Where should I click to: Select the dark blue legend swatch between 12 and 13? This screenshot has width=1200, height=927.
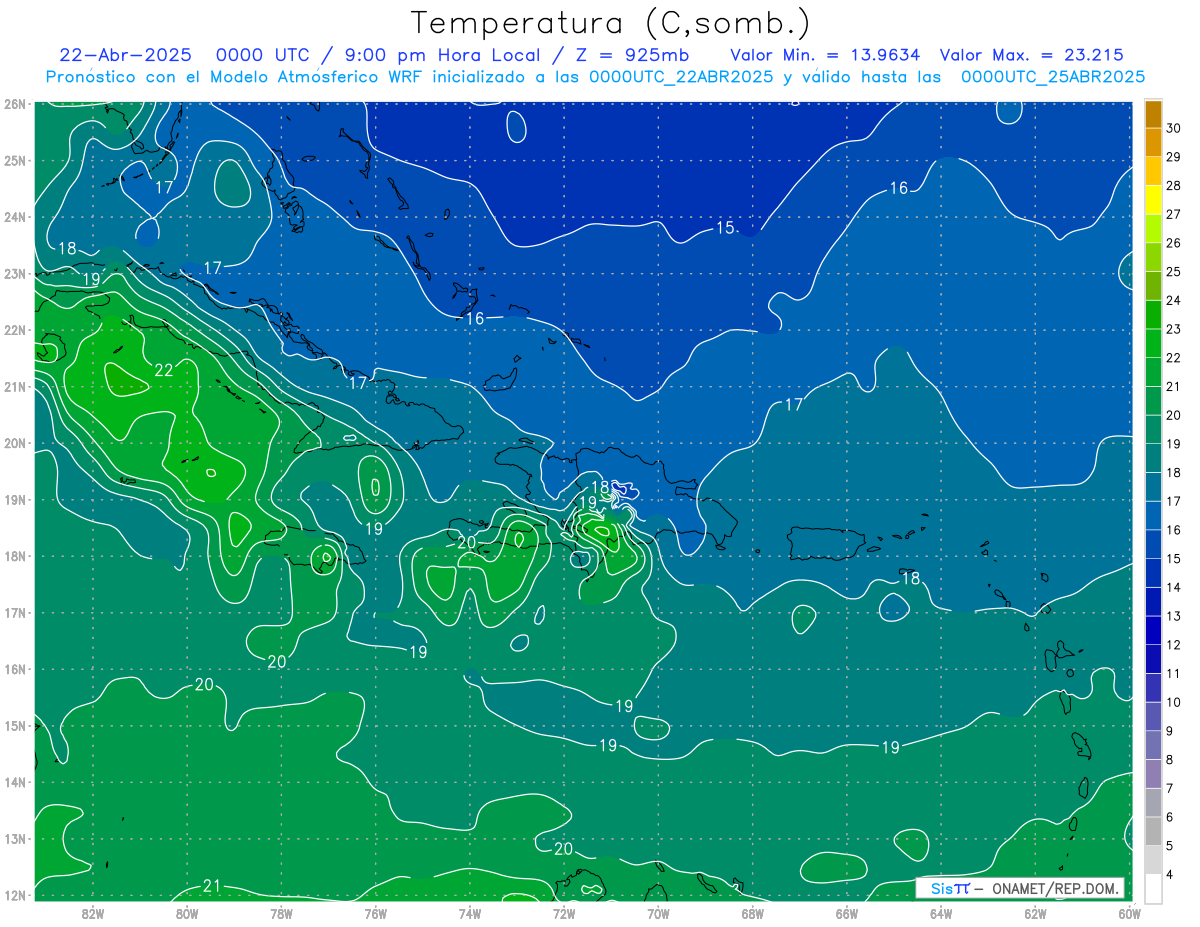[x=1153, y=630]
